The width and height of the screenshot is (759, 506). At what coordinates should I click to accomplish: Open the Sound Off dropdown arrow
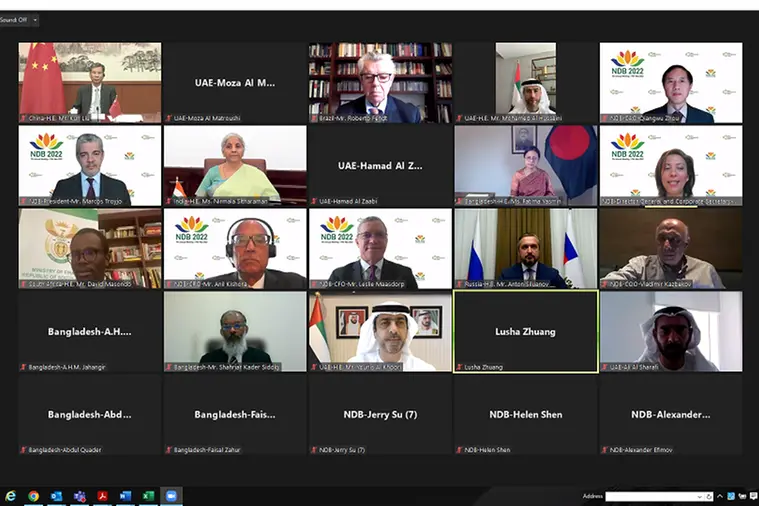tap(35, 20)
